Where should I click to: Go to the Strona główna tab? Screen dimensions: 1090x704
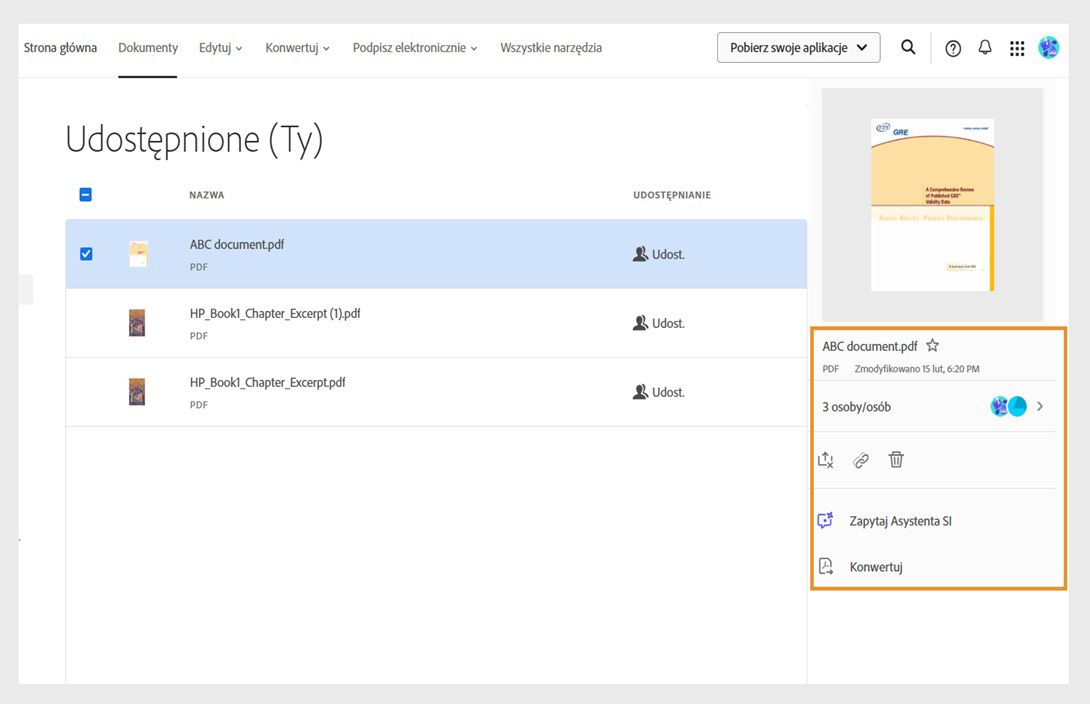coord(60,48)
